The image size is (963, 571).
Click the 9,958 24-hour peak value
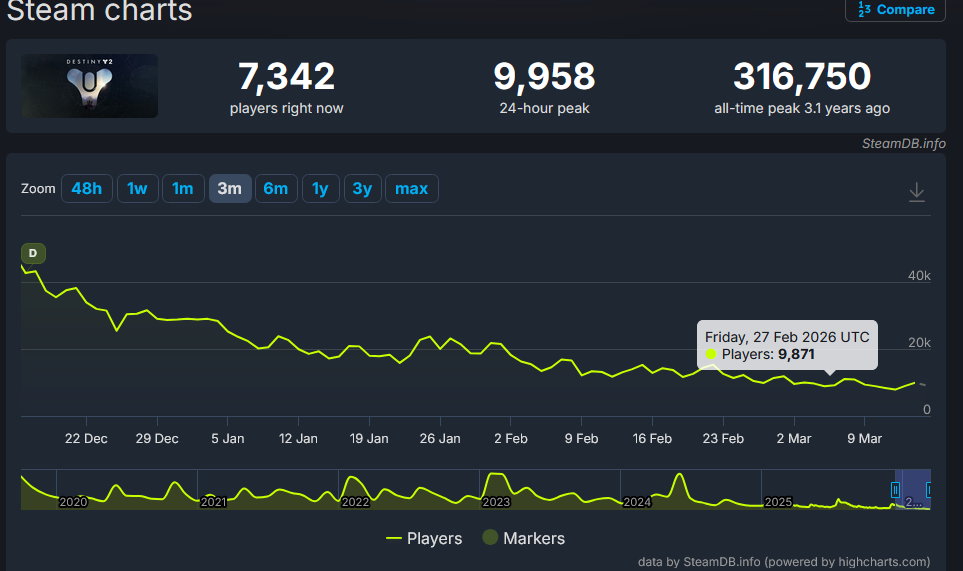tap(544, 77)
